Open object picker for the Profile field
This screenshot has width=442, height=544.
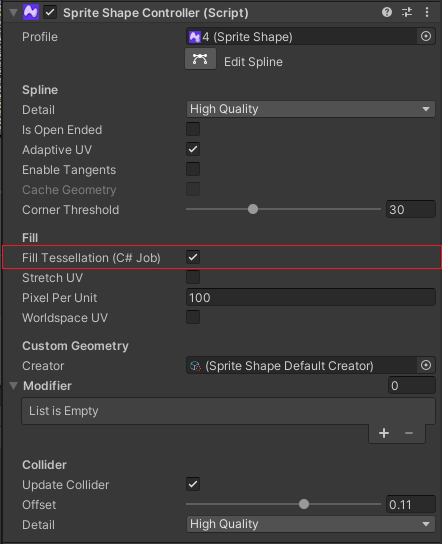(x=426, y=36)
